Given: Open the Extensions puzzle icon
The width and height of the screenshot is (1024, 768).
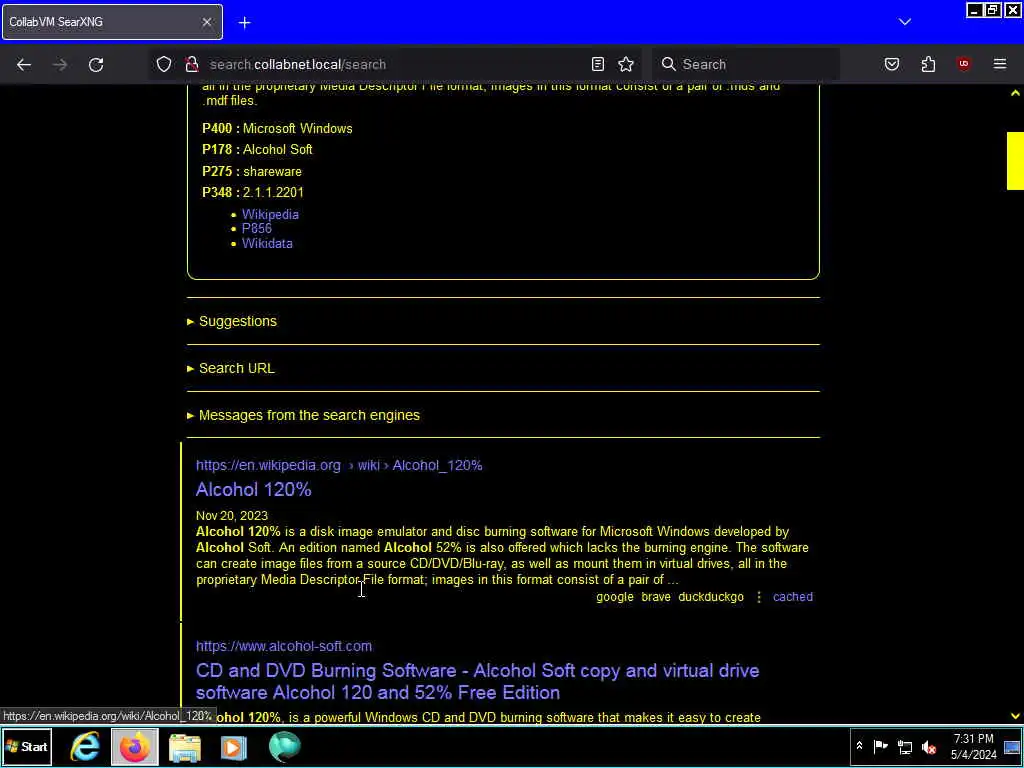Looking at the screenshot, I should click(928, 64).
